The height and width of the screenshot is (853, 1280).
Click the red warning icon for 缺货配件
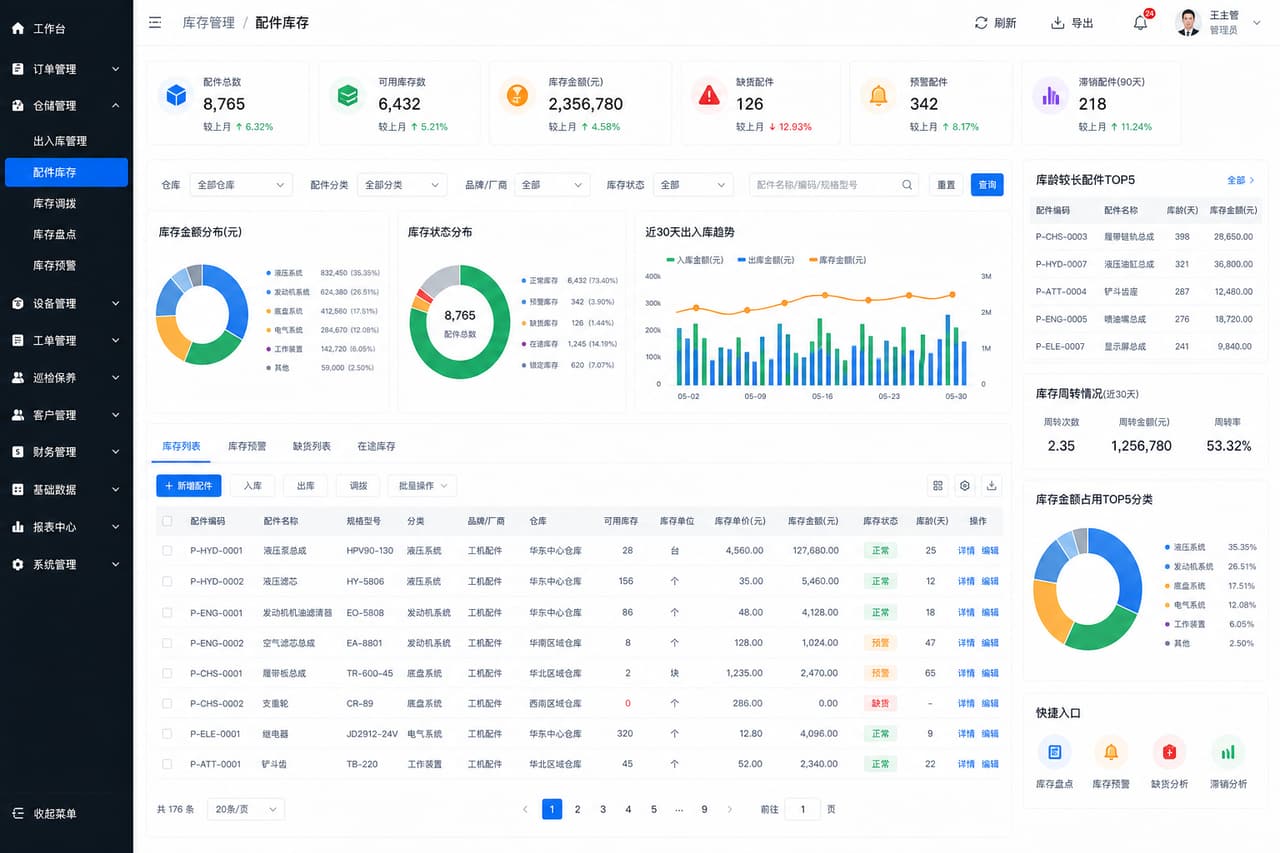tap(709, 95)
